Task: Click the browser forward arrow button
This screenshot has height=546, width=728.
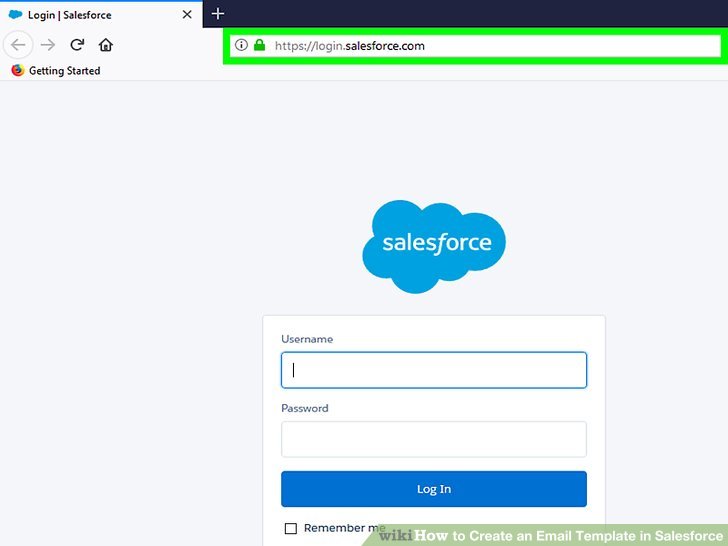Action: tap(48, 45)
